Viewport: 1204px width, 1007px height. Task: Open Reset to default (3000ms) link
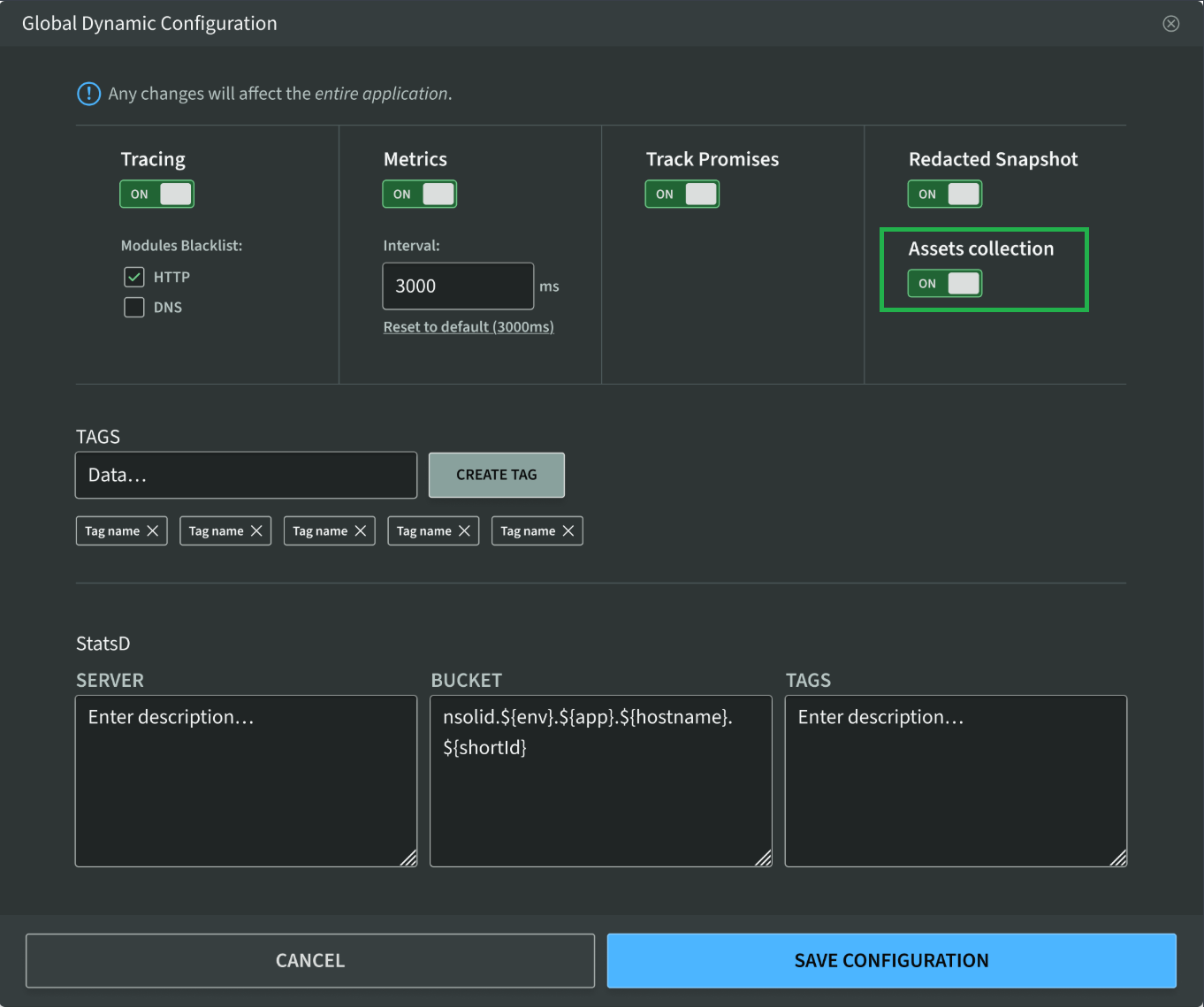pyautogui.click(x=468, y=326)
